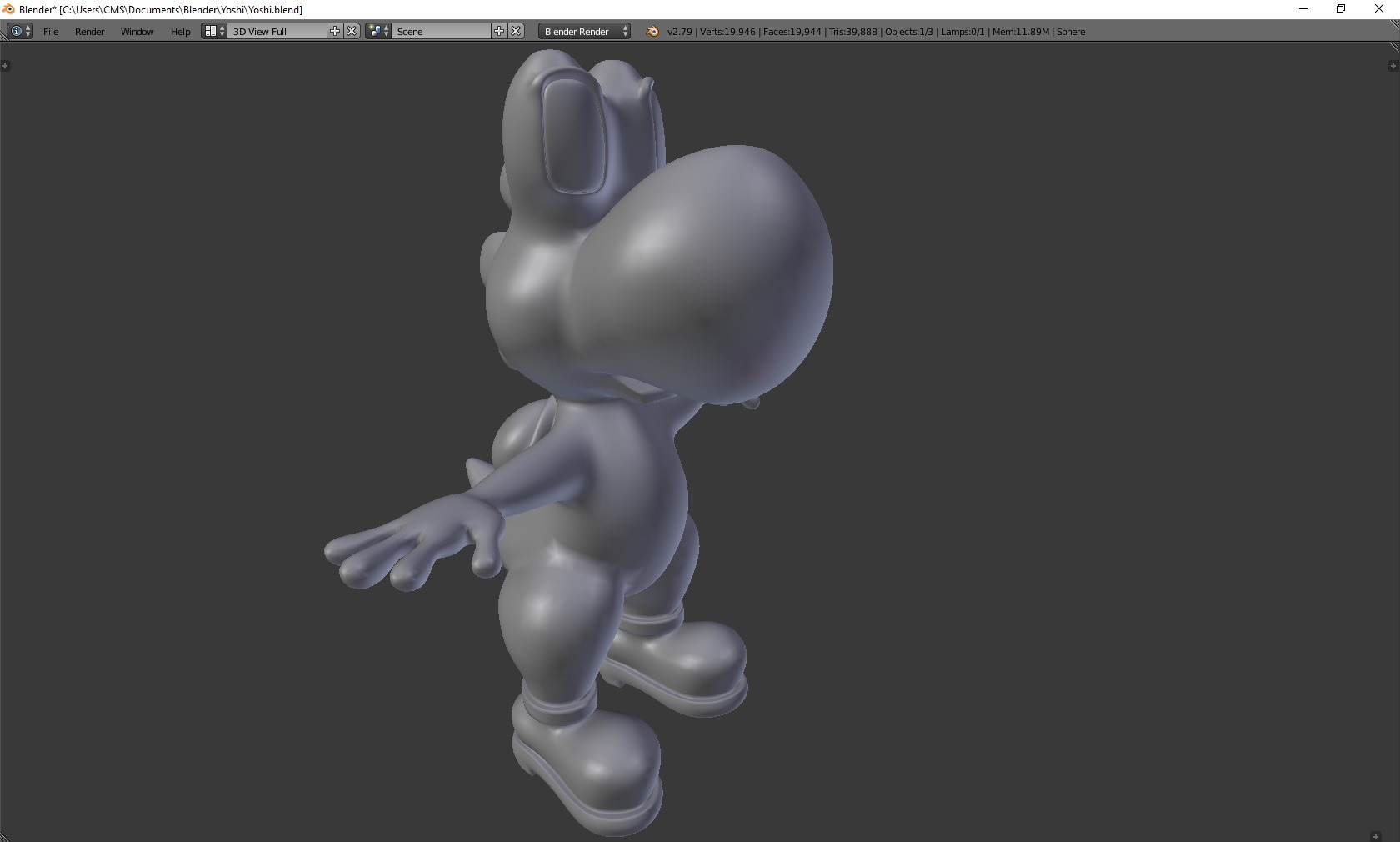The height and width of the screenshot is (842, 1400).
Task: Click the 'Lamps:0/1' statistic
Action: click(962, 32)
